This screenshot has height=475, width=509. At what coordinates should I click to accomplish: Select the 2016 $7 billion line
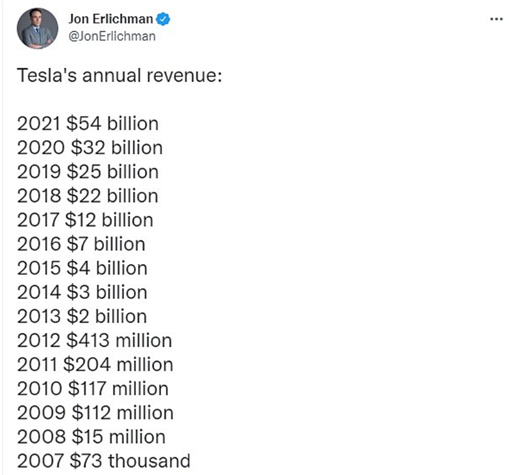pos(81,244)
